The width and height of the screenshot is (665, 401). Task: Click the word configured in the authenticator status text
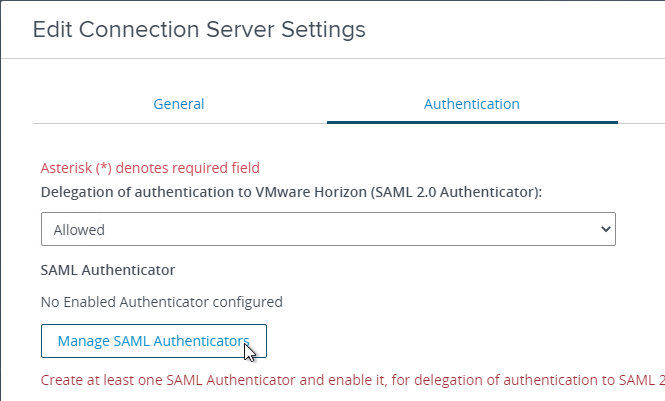tap(247, 302)
